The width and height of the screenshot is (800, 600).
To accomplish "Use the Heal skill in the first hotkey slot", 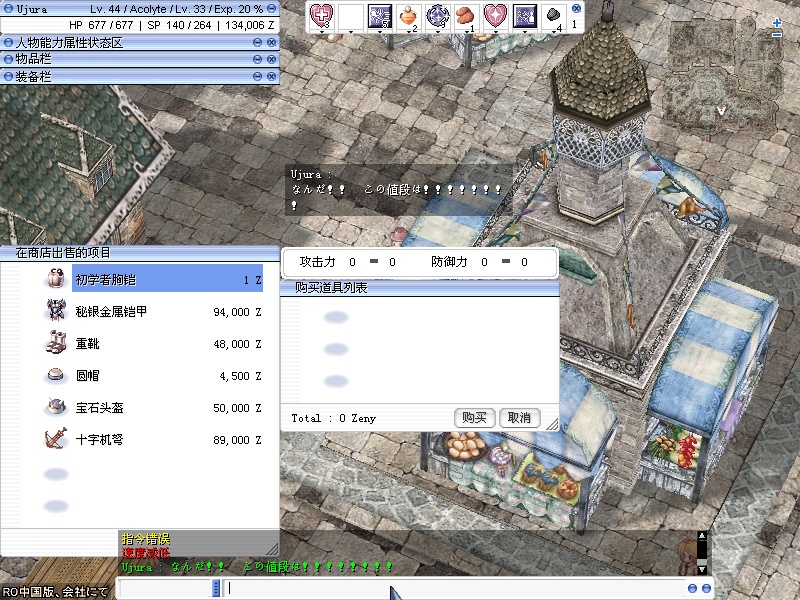I will [x=321, y=15].
